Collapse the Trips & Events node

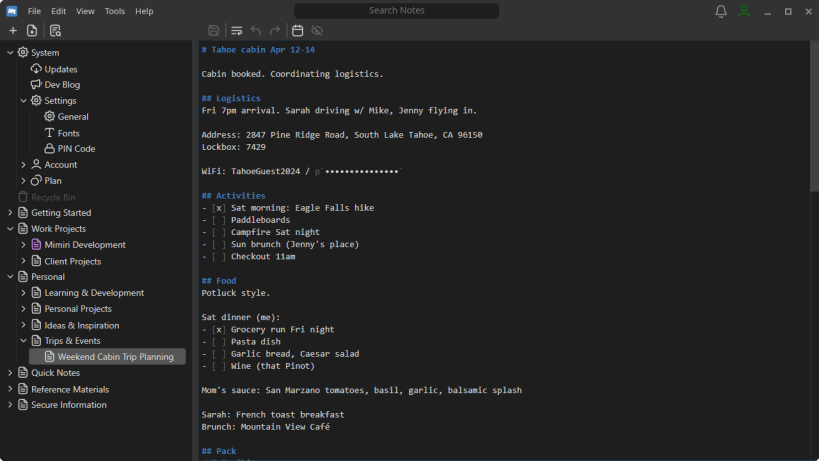24,340
